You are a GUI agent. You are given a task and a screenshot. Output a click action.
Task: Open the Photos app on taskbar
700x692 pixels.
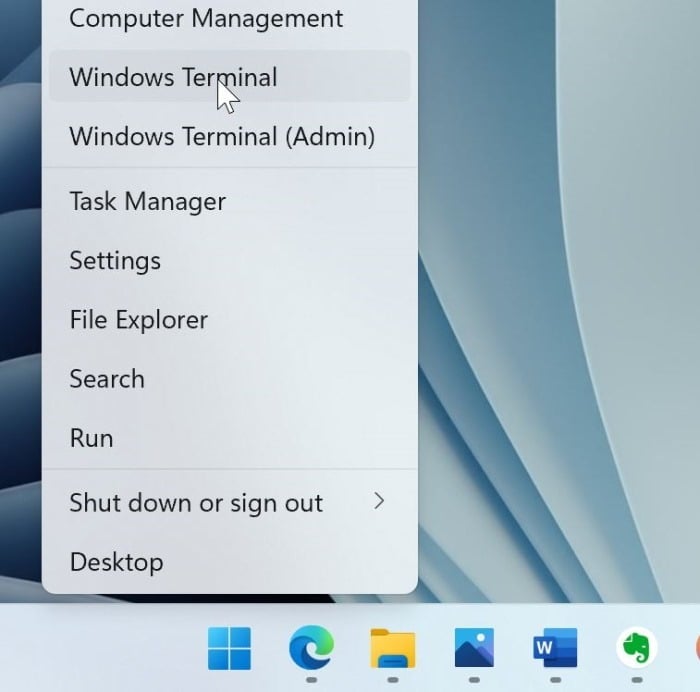pyautogui.click(x=474, y=647)
